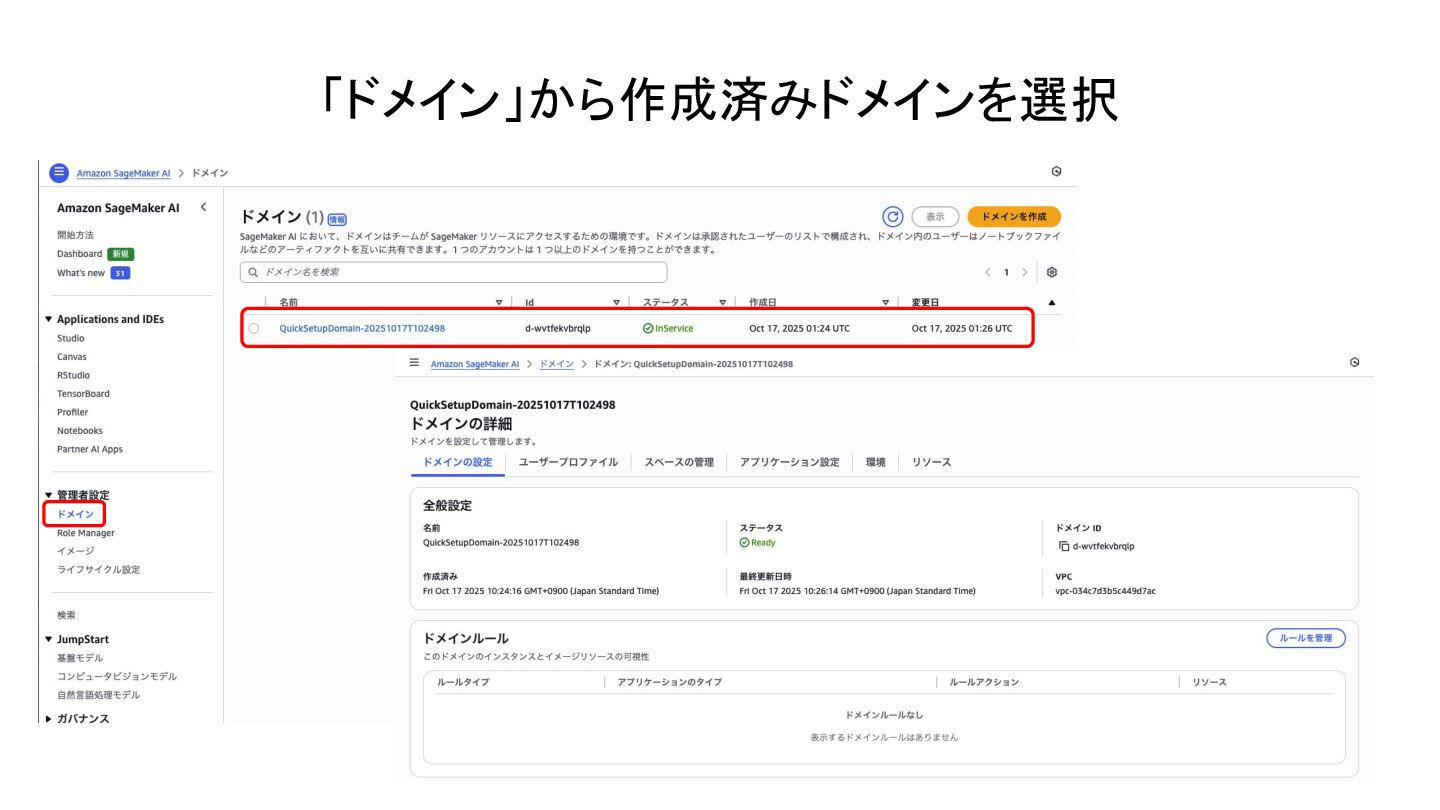Viewport: 1440px width, 810px height.
Task: Click the 31 badge next to What's new
Action: point(120,273)
